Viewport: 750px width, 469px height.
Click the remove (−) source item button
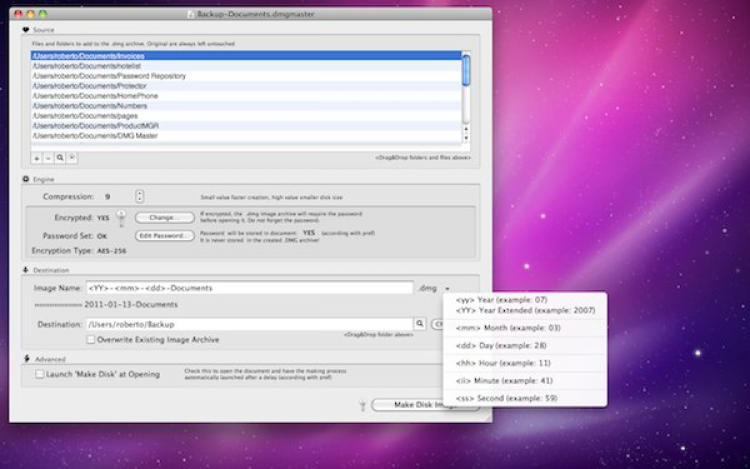point(48,158)
